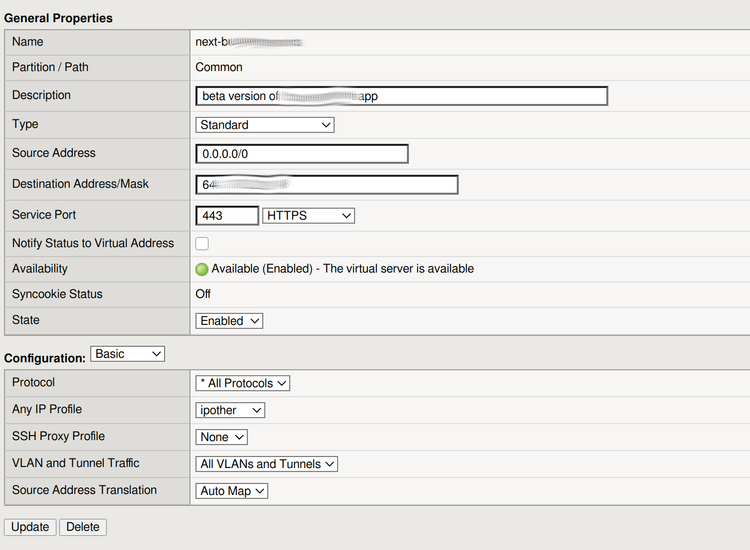Click the Update button
Viewport: 750px width, 550px height.
coord(30,527)
